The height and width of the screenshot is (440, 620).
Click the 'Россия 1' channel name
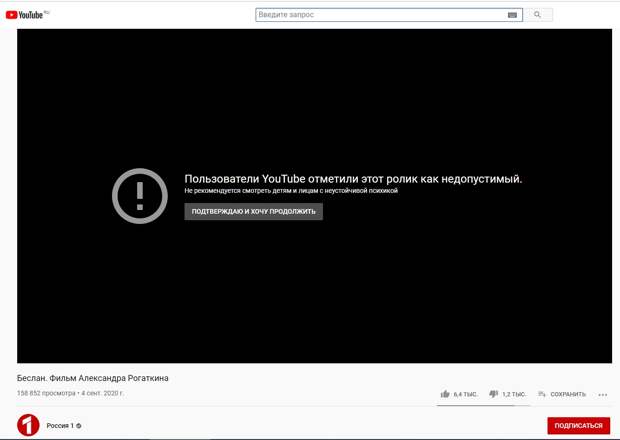click(60, 426)
